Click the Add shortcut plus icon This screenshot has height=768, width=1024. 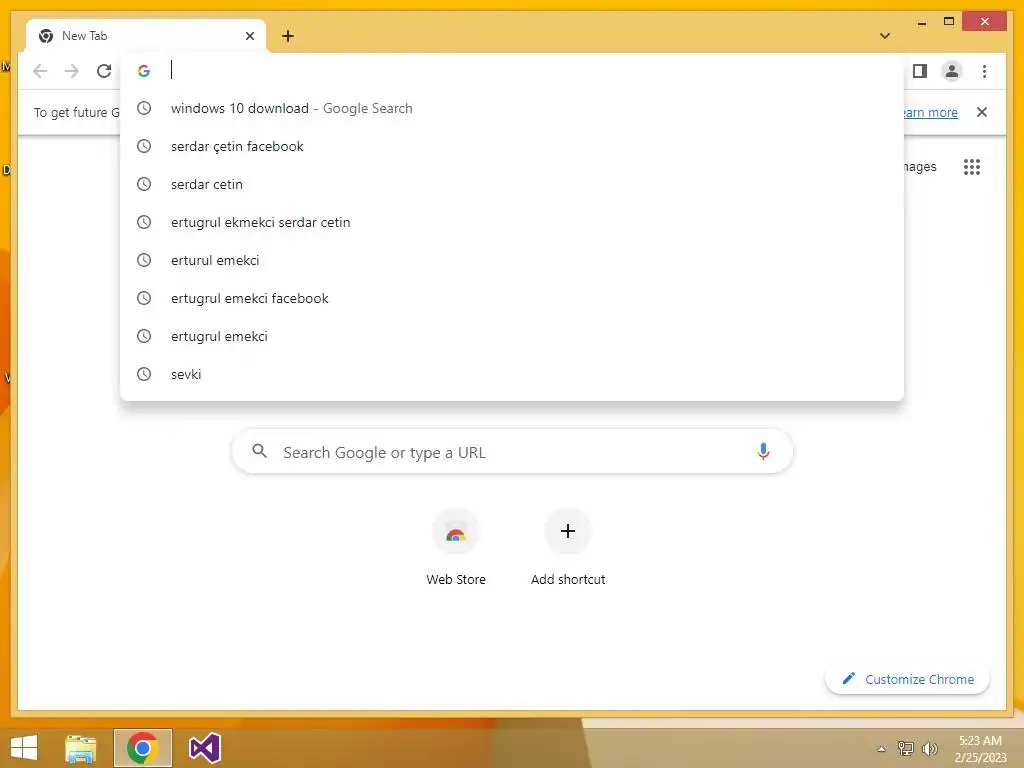568,531
